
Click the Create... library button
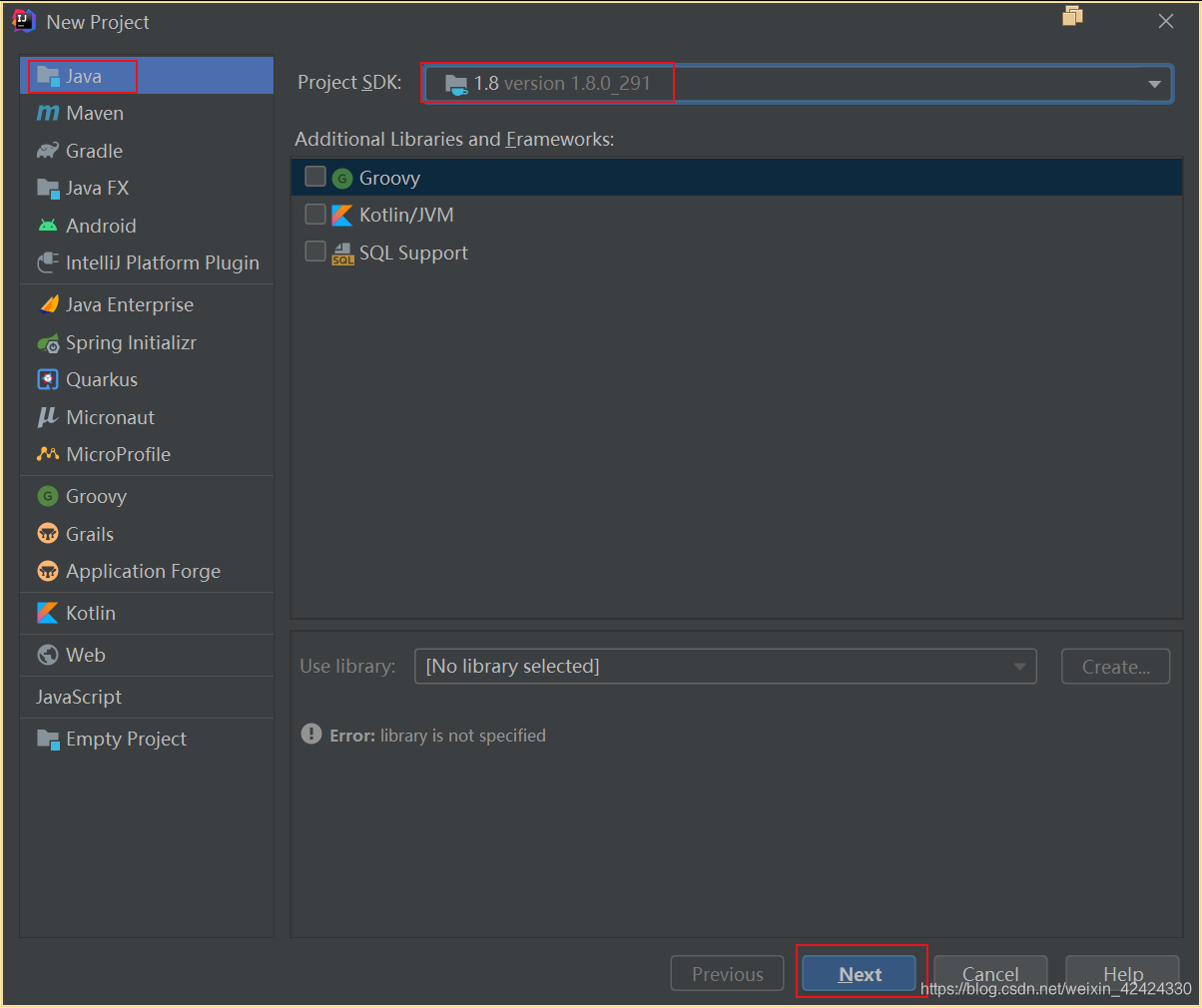click(x=1115, y=667)
